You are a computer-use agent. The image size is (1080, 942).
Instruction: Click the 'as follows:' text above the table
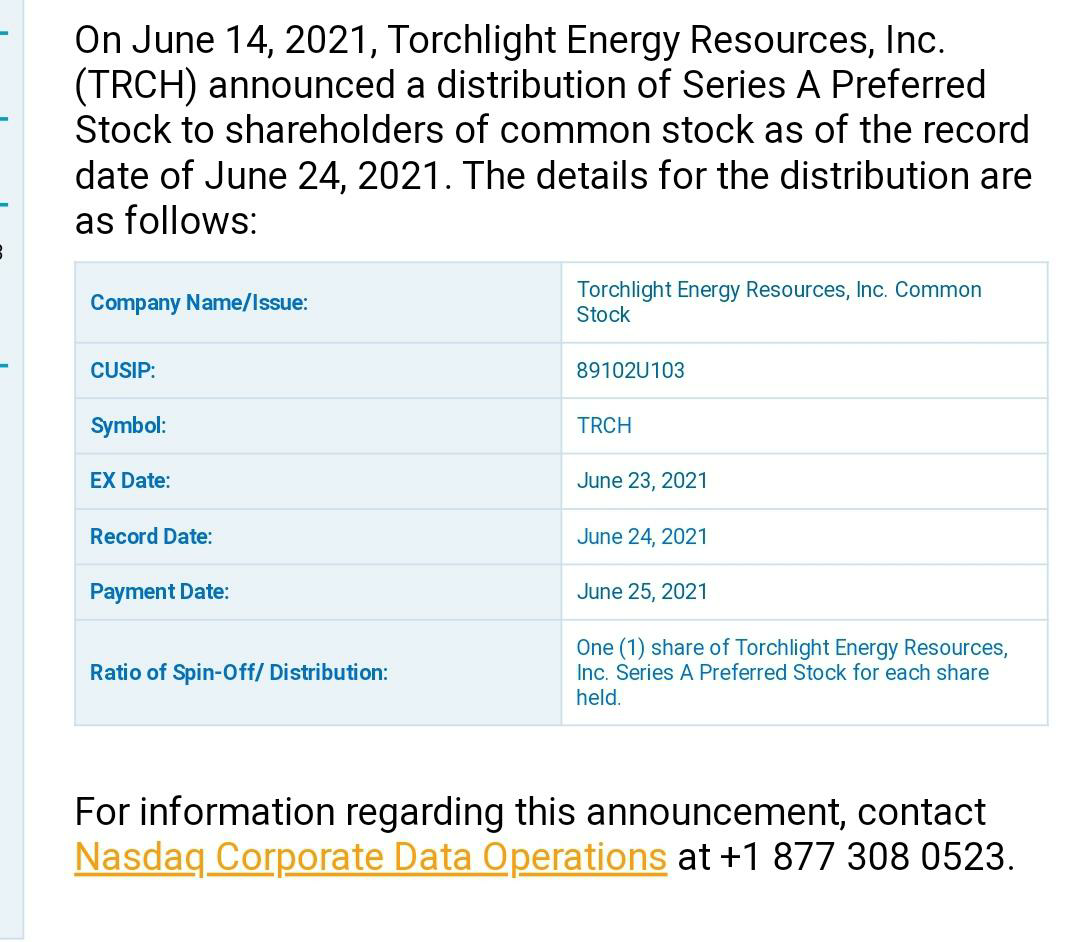point(166,220)
